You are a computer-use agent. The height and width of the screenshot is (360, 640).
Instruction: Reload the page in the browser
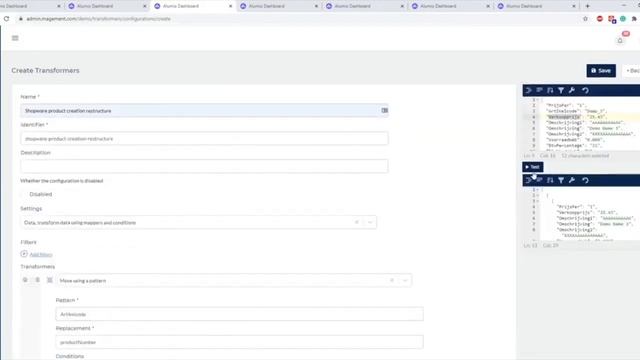tap(7, 19)
